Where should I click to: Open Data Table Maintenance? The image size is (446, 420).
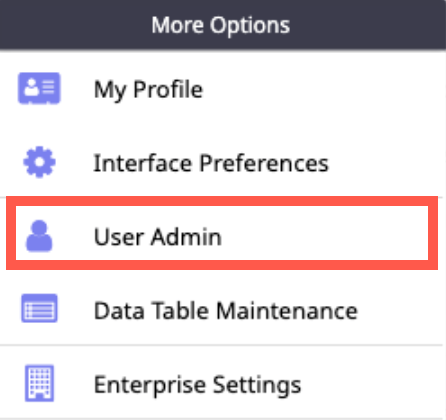click(222, 310)
